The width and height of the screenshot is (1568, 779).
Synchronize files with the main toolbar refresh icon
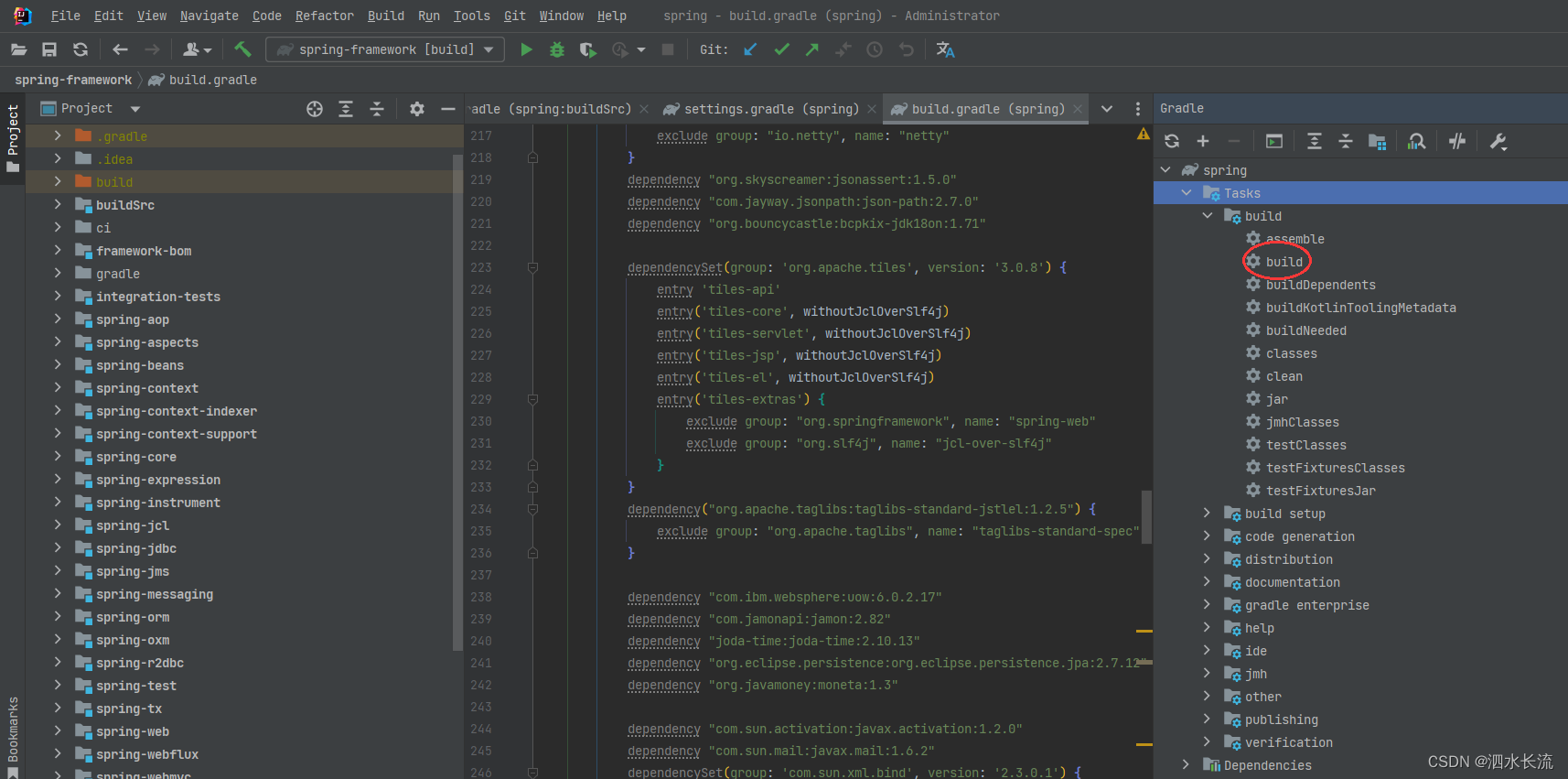pyautogui.click(x=81, y=49)
